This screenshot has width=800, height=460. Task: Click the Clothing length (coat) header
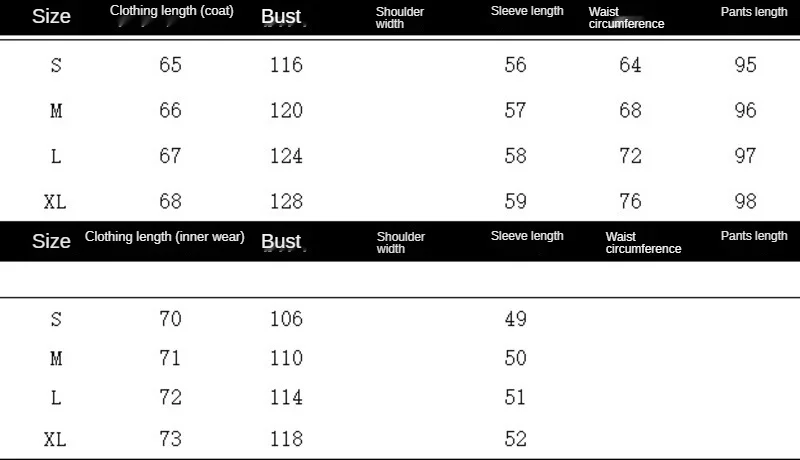(171, 11)
